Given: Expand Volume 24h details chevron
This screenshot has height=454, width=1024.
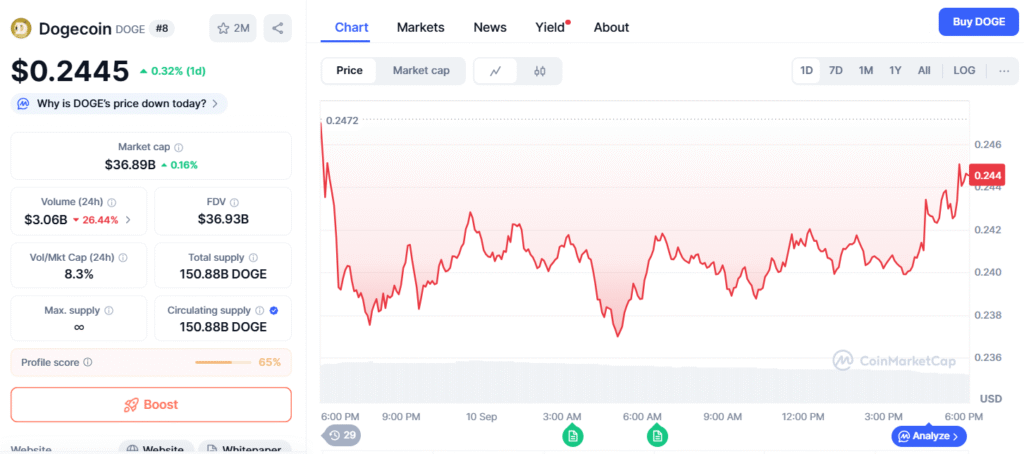Looking at the screenshot, I should coord(127,220).
